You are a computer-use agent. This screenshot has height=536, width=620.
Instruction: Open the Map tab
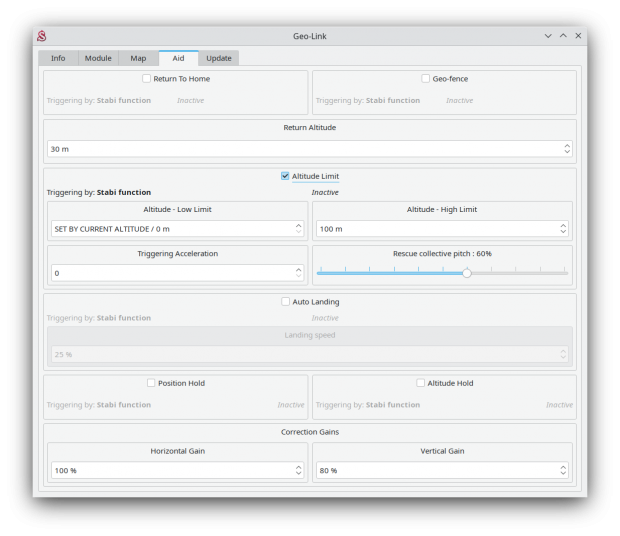point(138,58)
